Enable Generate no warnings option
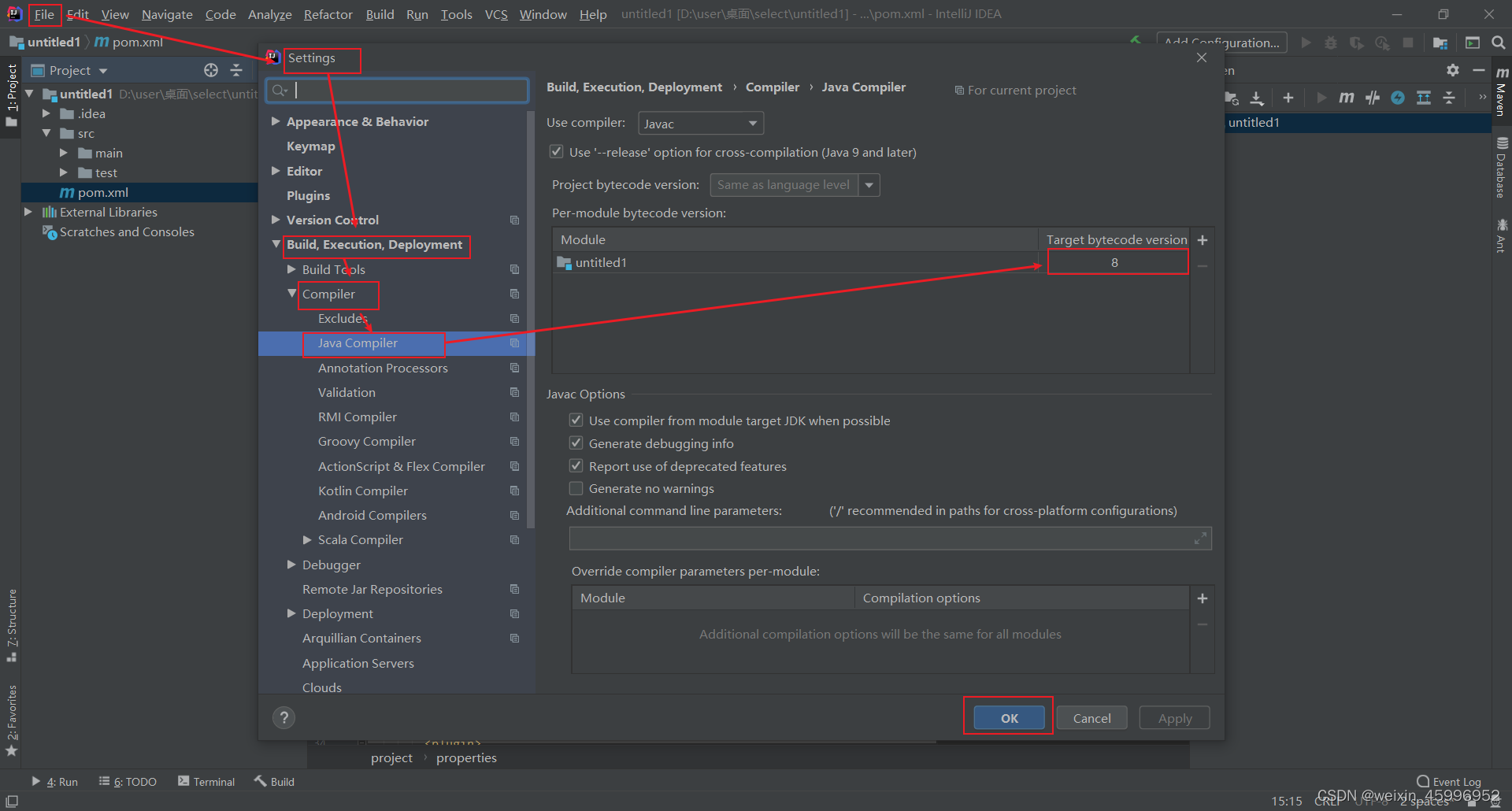The width and height of the screenshot is (1512, 811). [x=576, y=488]
